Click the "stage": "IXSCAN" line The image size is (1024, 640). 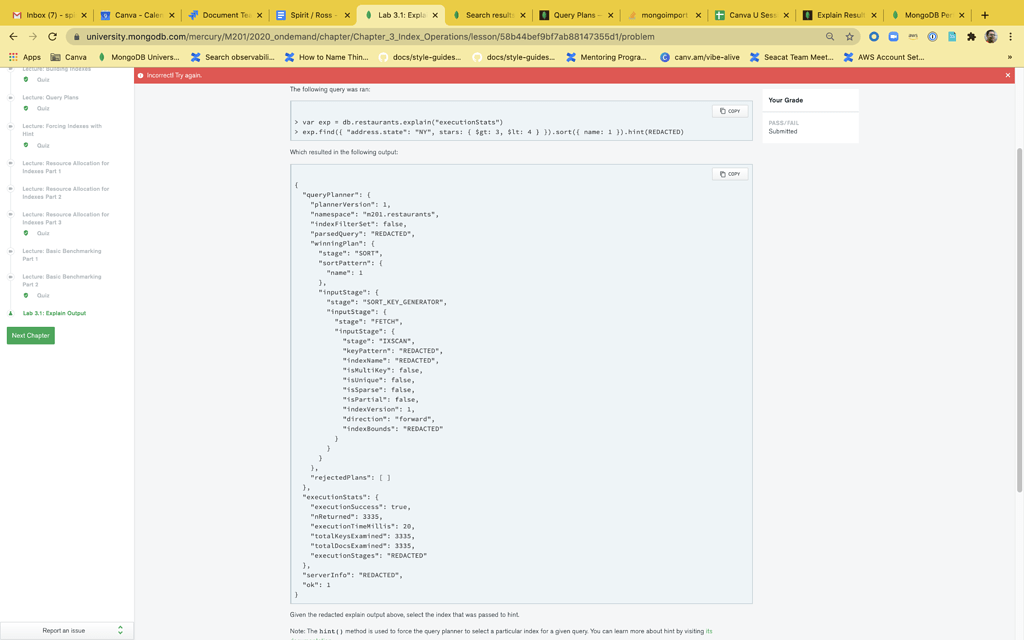point(378,341)
